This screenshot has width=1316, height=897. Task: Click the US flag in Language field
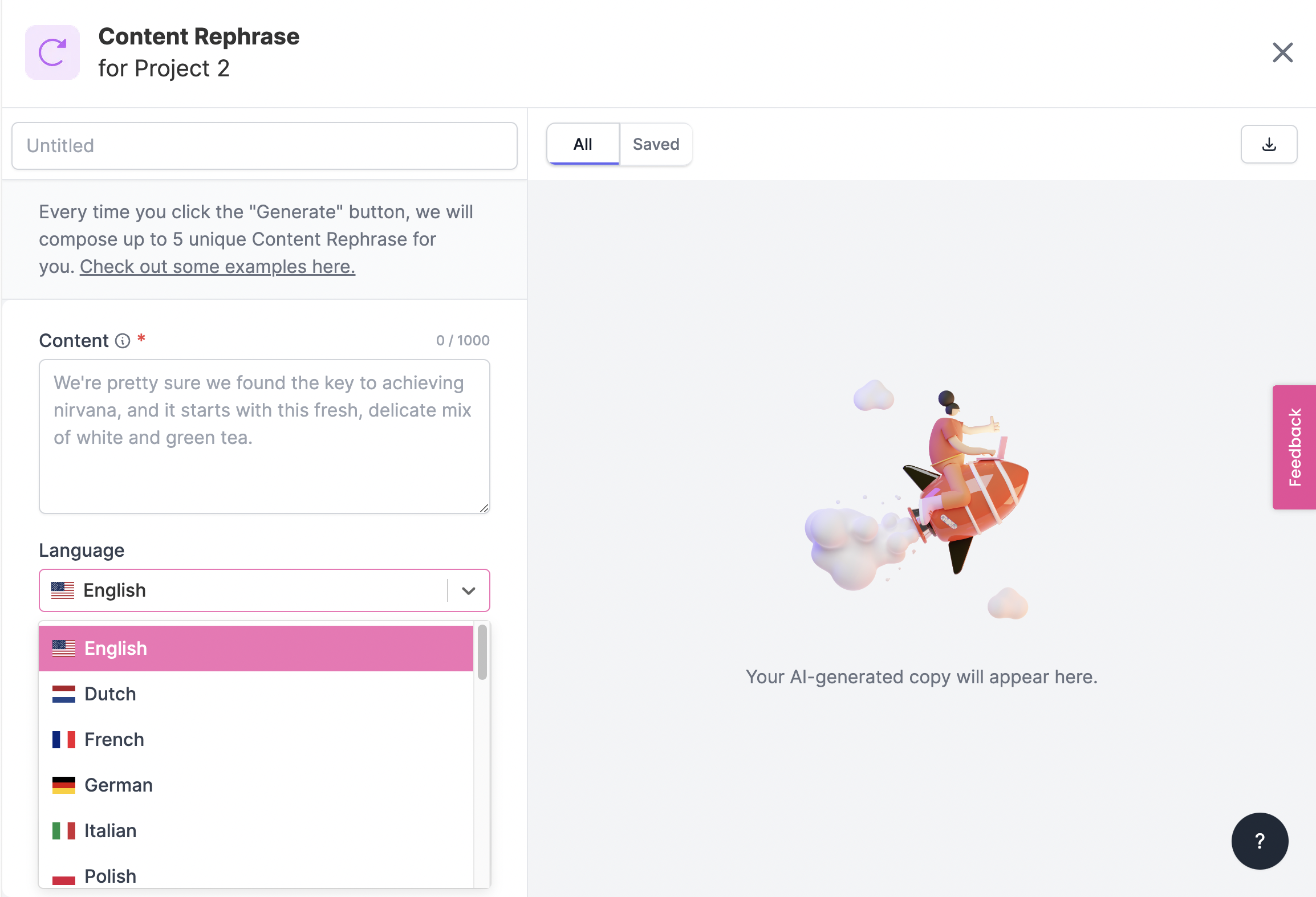[x=63, y=590]
